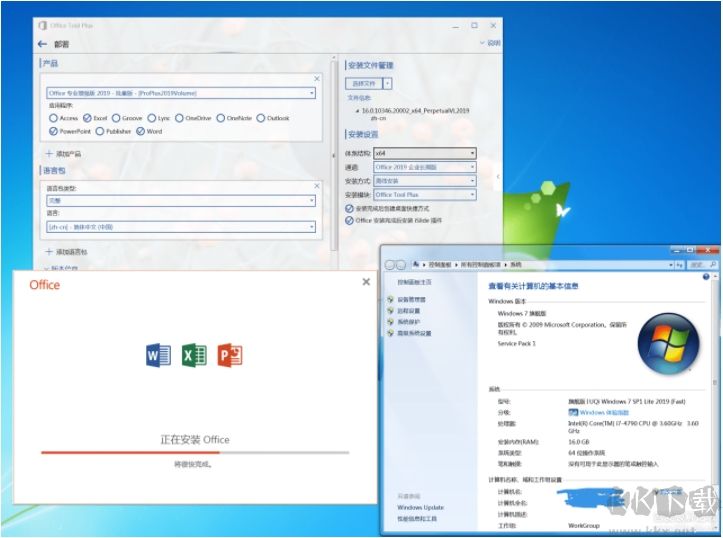Open the zh-cn language dropdown
723x538 pixels.
(181, 227)
